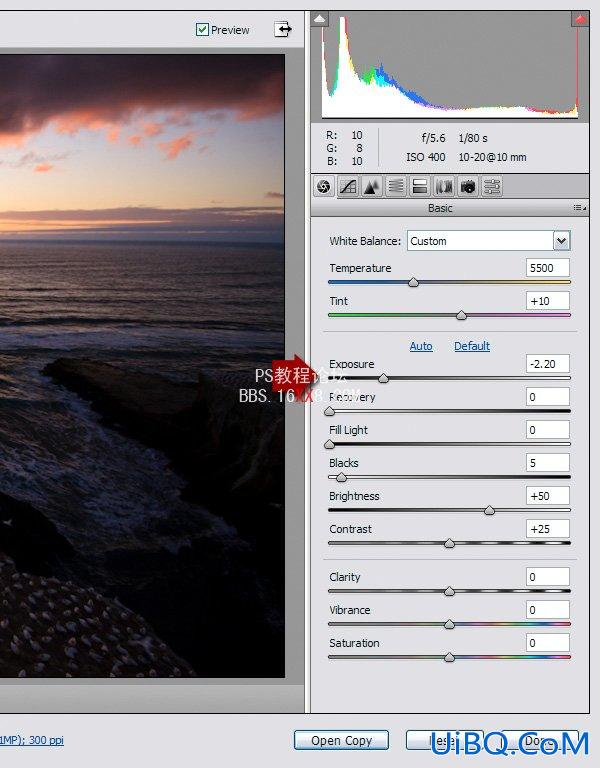Click the Exposure value field -2.20

click(548, 364)
